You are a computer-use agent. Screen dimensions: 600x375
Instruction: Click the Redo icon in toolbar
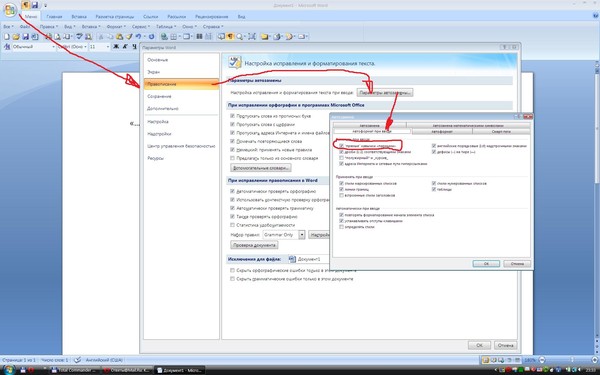pos(152,37)
